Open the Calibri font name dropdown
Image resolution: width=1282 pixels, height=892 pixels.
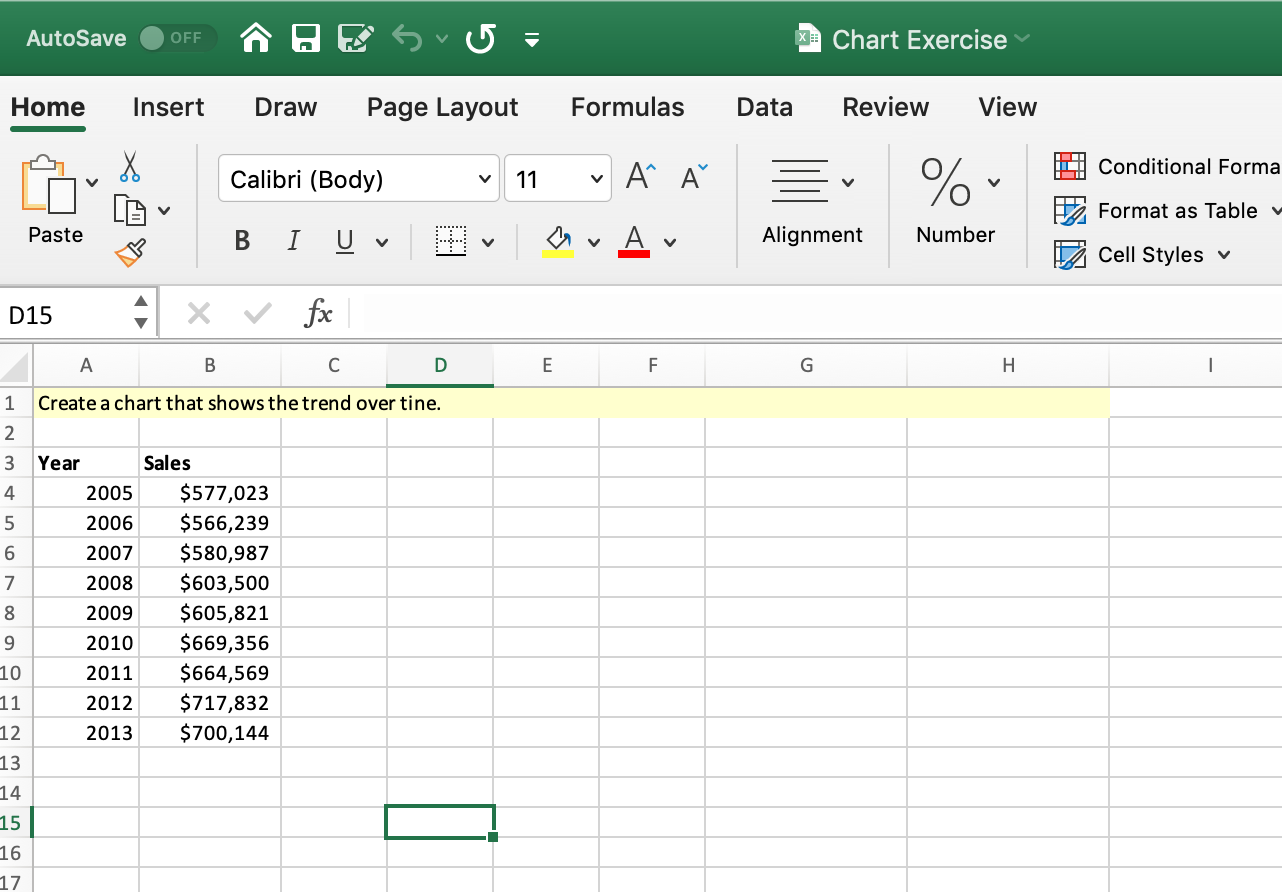click(484, 178)
